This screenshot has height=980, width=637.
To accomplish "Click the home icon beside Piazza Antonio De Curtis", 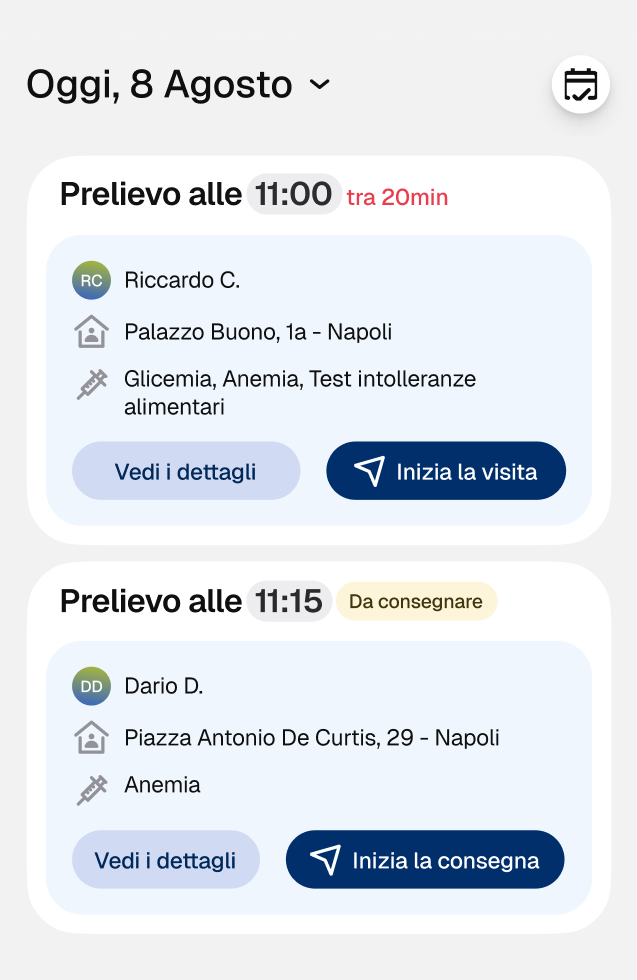I will point(91,738).
